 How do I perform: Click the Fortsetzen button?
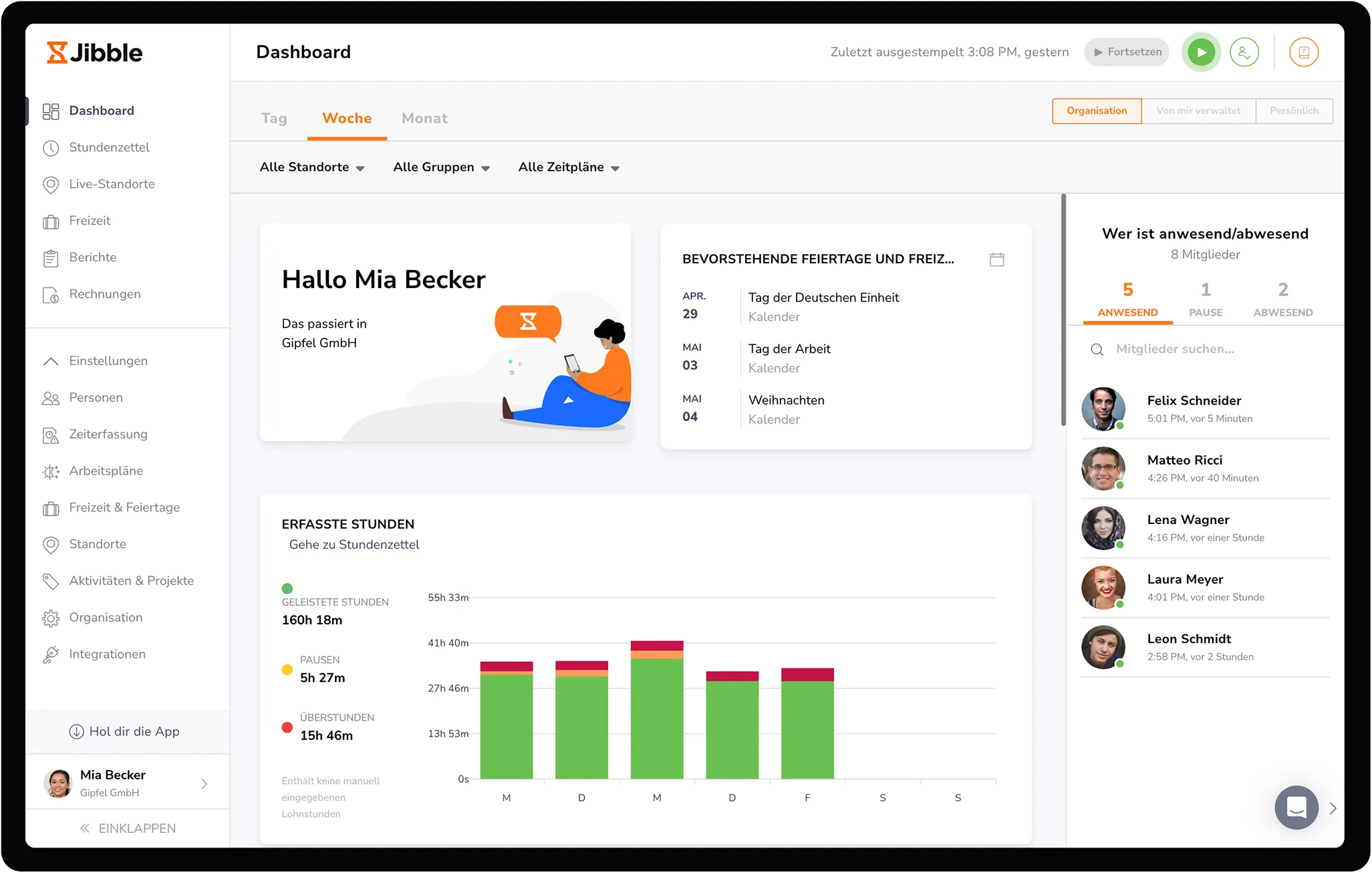[x=1127, y=52]
